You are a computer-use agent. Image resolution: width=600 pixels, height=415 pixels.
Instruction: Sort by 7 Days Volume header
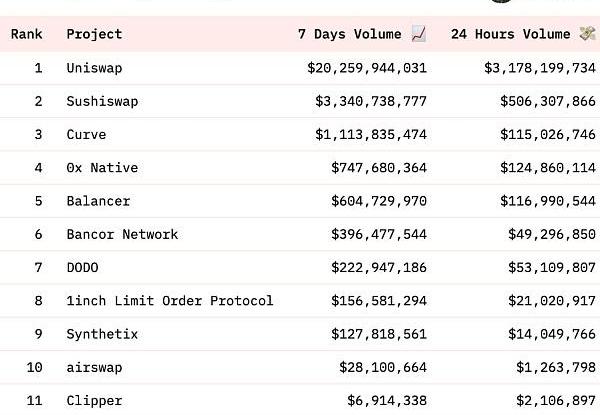point(352,34)
